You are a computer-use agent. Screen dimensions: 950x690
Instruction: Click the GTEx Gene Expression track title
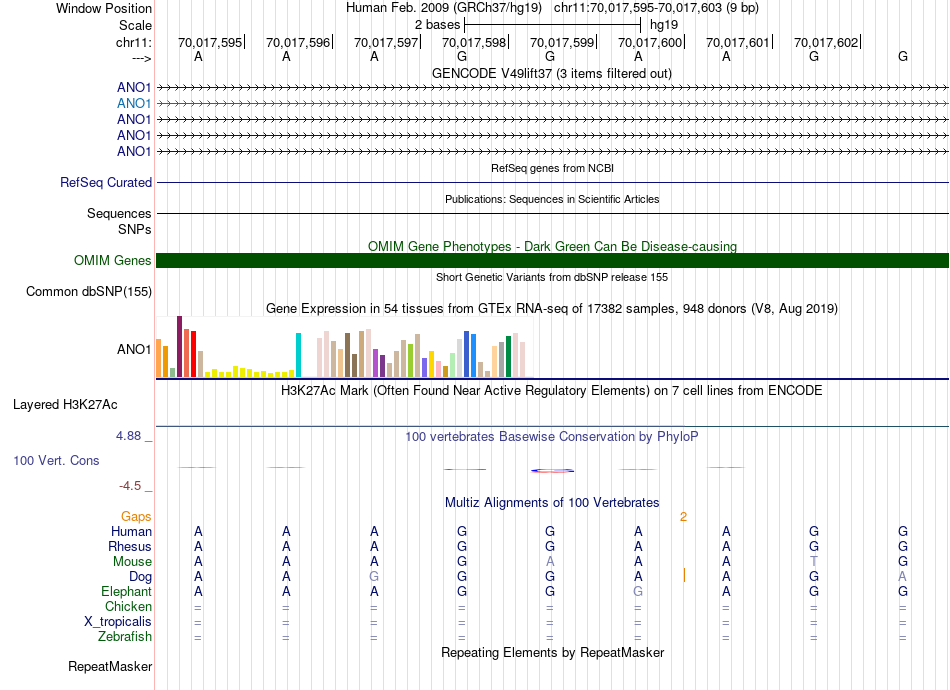click(x=552, y=309)
